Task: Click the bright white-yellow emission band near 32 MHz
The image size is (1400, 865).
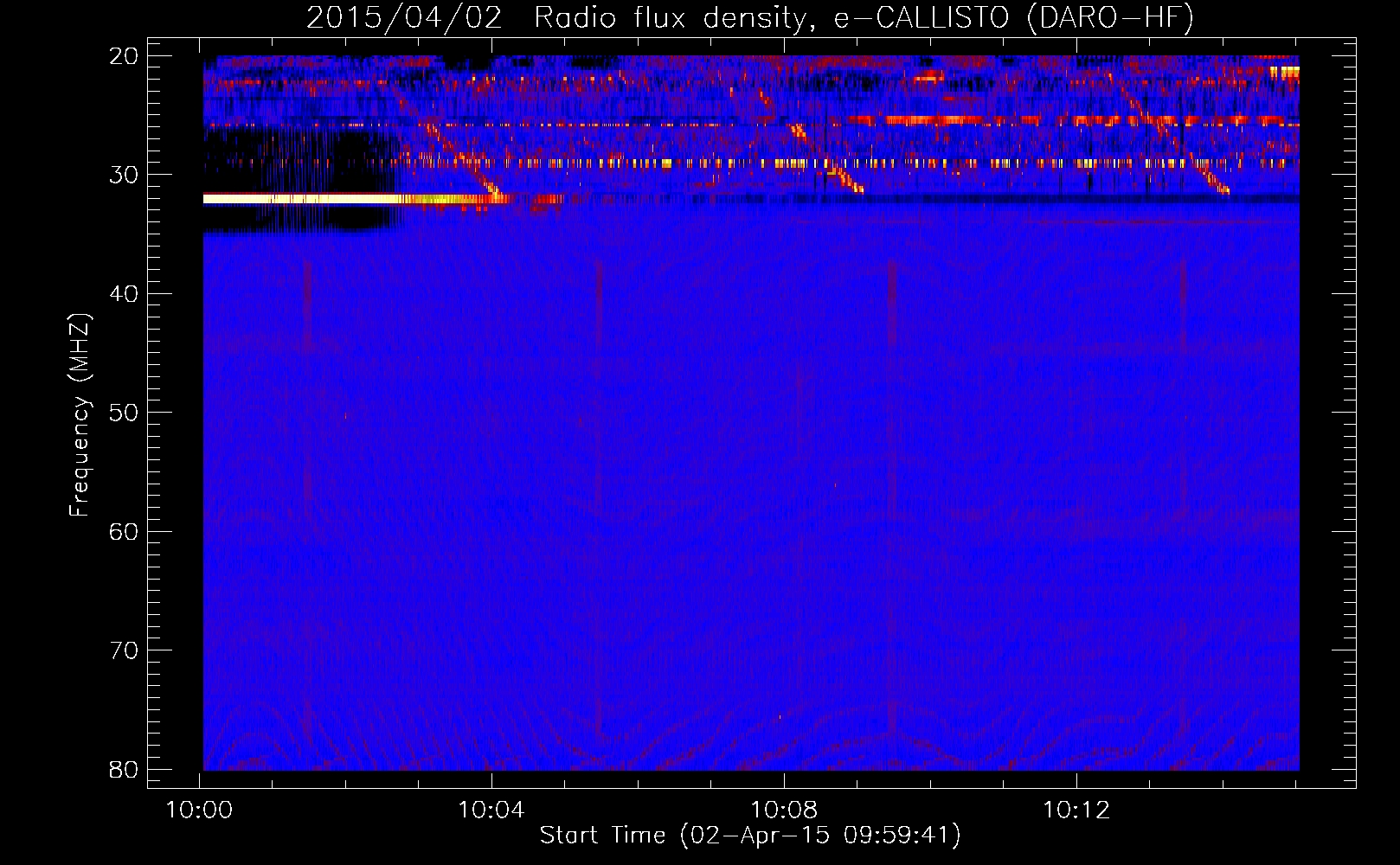Action: (355, 199)
